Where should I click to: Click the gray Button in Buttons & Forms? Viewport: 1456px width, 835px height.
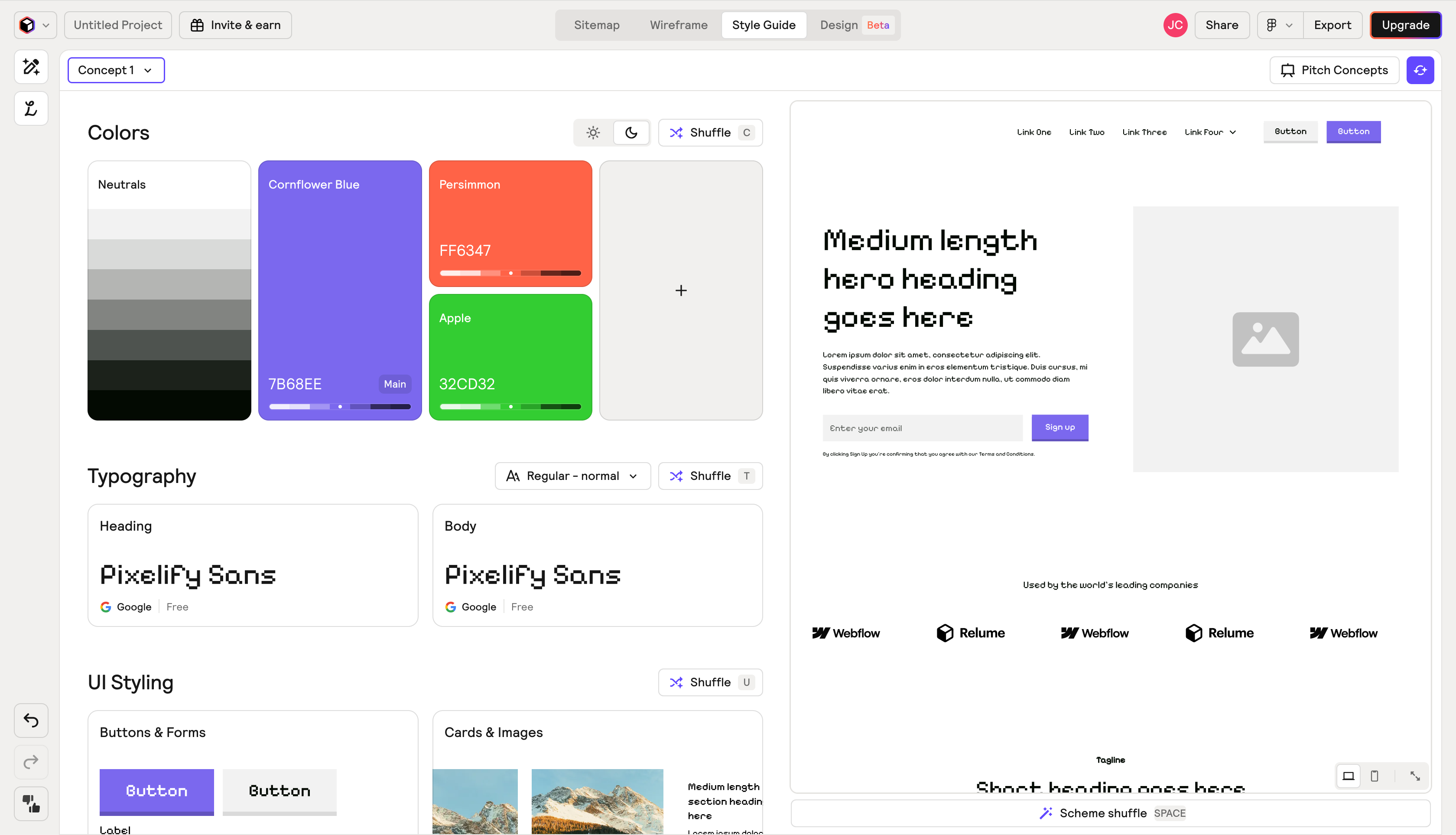pyautogui.click(x=279, y=791)
